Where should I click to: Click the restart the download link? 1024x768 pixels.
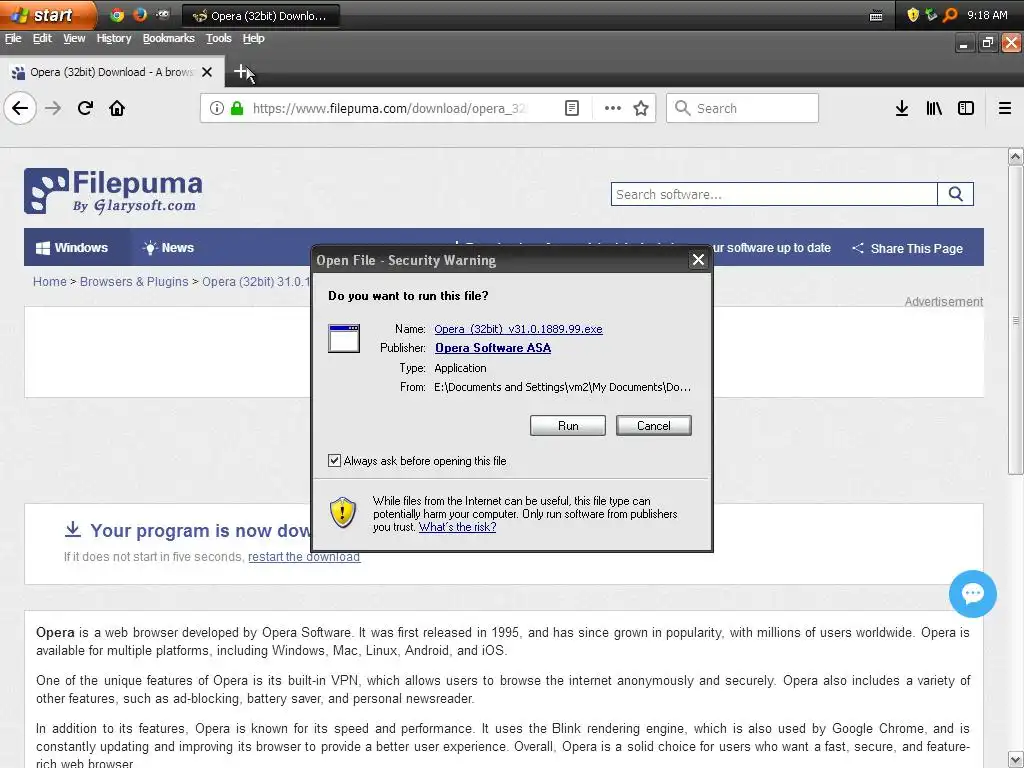tap(304, 556)
